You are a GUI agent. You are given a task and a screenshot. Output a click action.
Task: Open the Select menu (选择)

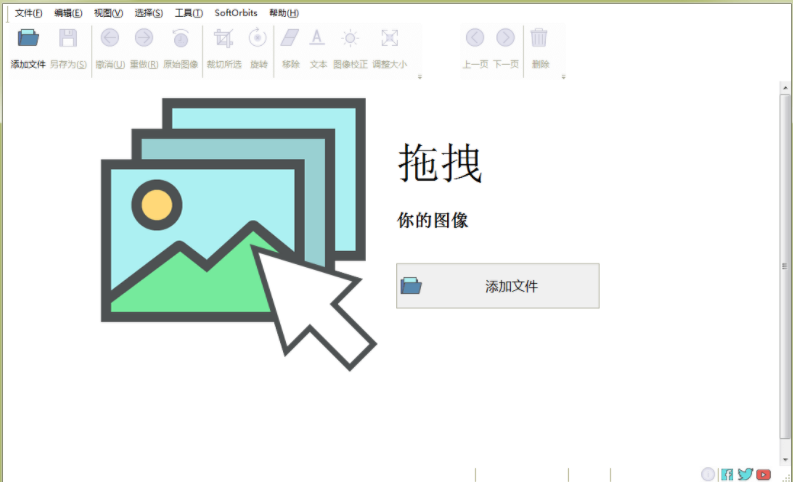(149, 13)
